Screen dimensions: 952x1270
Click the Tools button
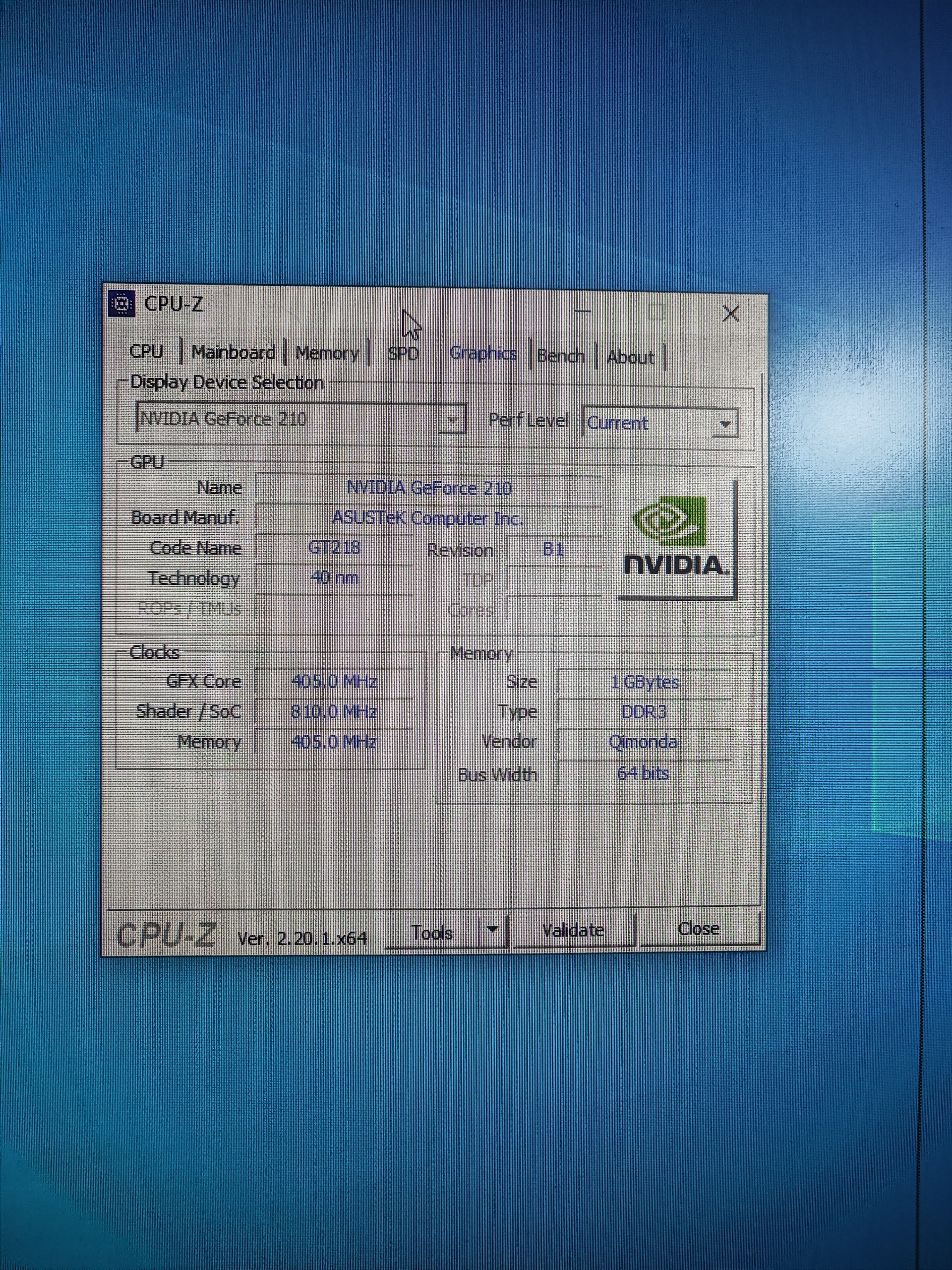pyautogui.click(x=431, y=932)
